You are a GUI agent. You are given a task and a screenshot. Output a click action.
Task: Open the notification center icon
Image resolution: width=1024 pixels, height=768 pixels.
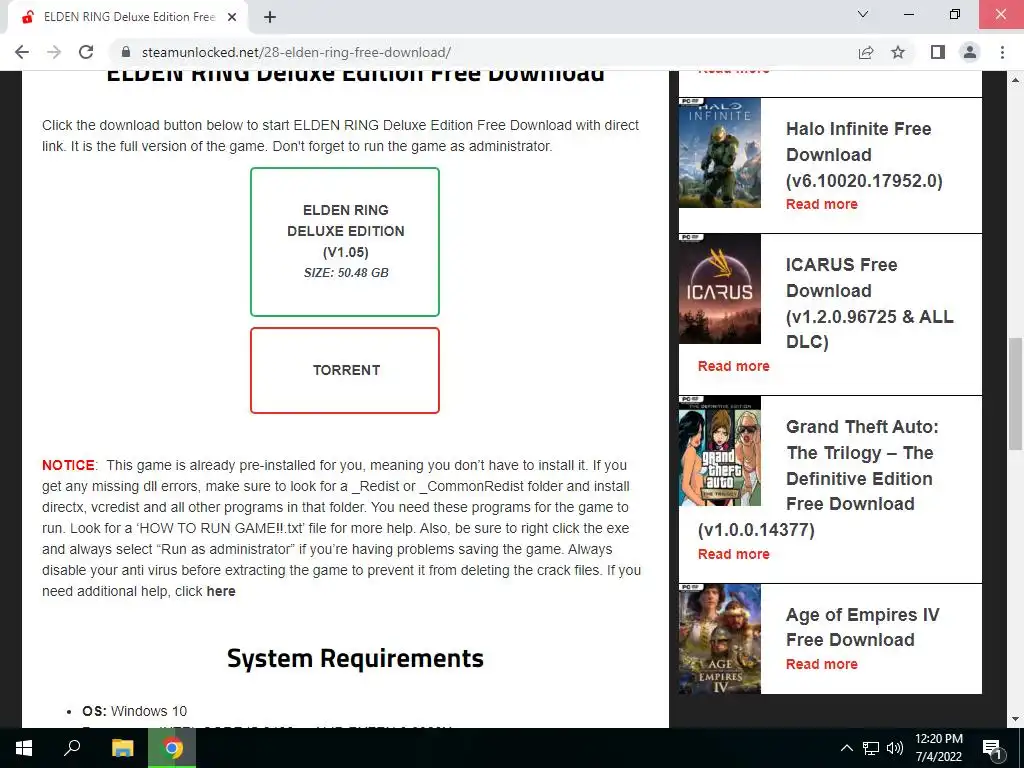992,748
